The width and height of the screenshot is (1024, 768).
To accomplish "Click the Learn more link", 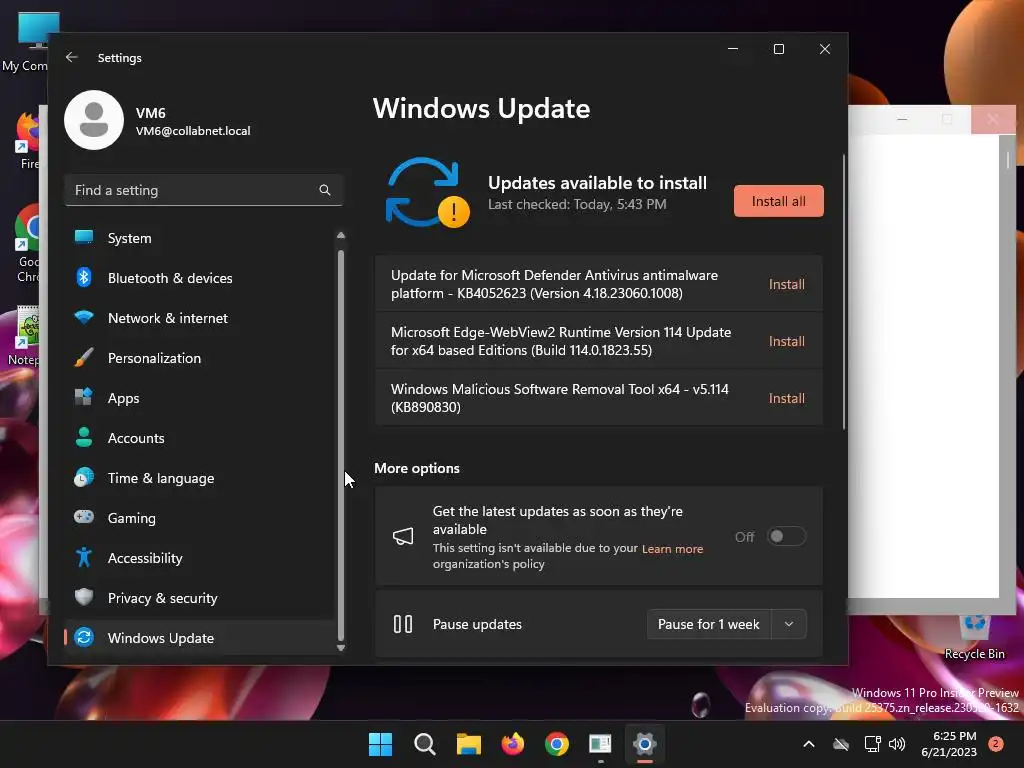I will tap(672, 549).
